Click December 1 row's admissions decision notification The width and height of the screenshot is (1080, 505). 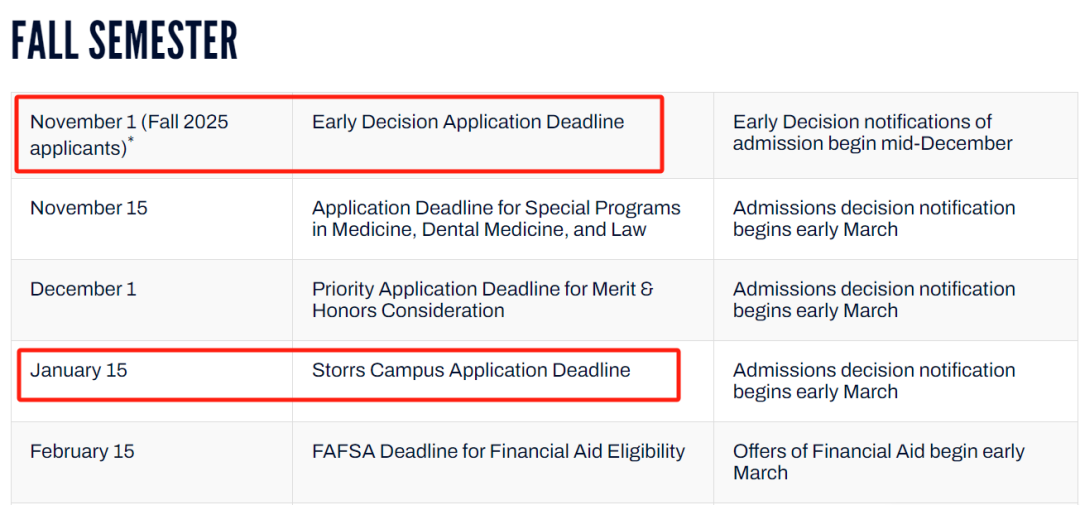[896, 300]
